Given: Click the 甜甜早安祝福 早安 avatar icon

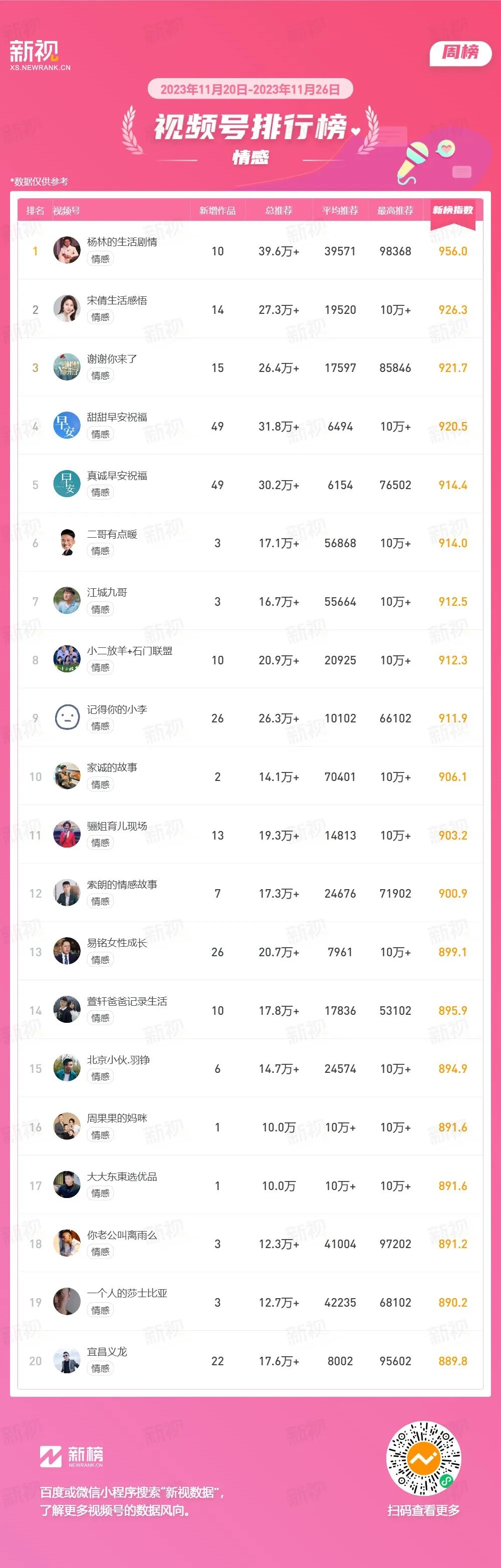Looking at the screenshot, I should coord(67,426).
